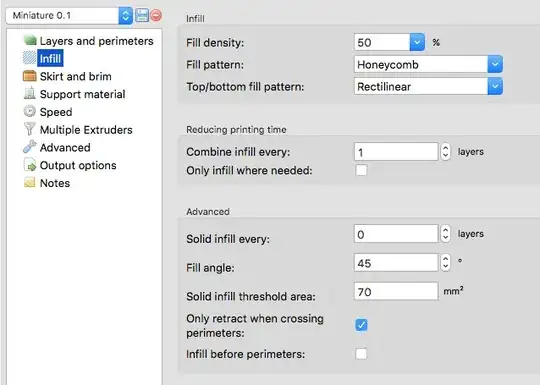
Task: Open the Fill pattern Honeycomb dropdown
Action: point(495,64)
